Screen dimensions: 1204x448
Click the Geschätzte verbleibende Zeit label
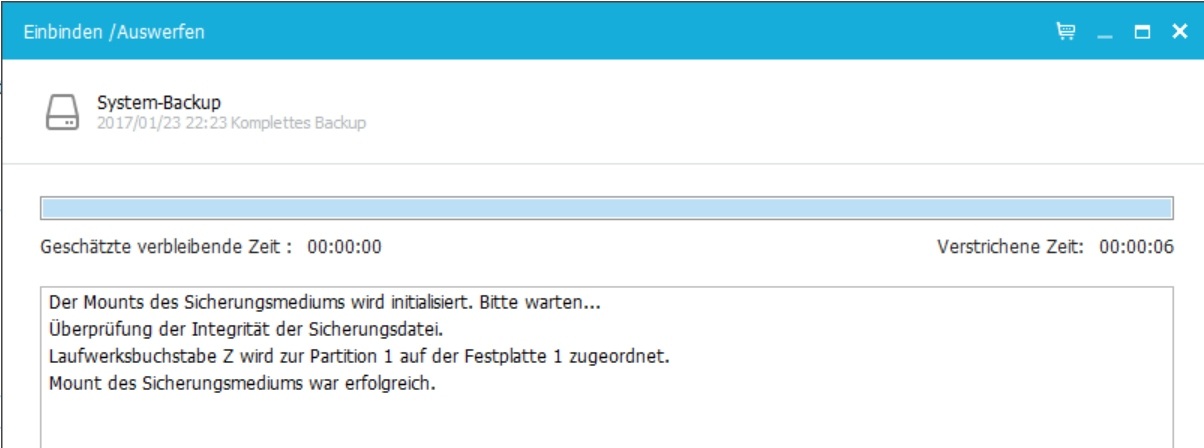[166, 247]
